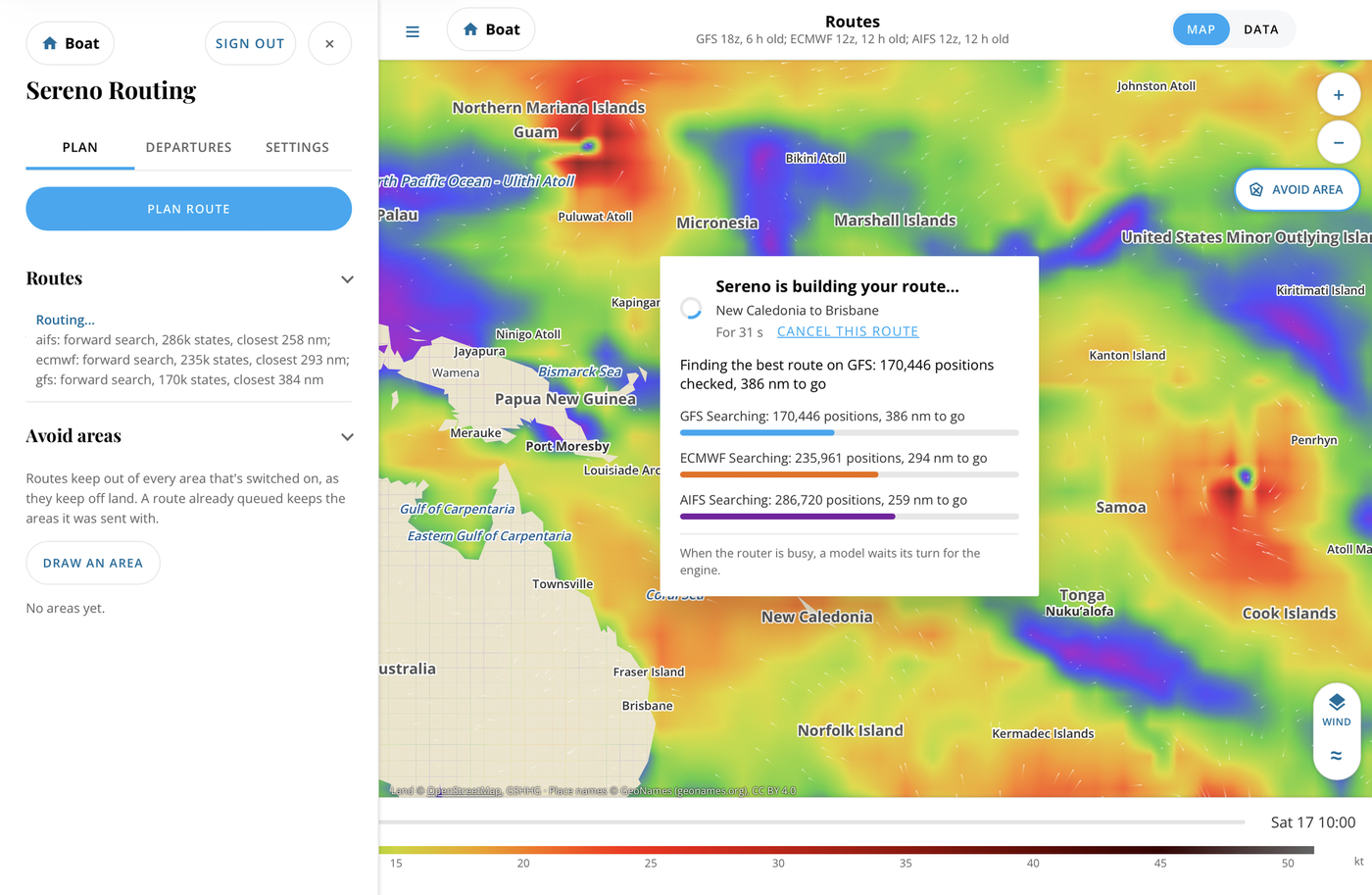The height and width of the screenshot is (895, 1372).
Task: Click the Johnston Atoll map label
Action: (1156, 86)
